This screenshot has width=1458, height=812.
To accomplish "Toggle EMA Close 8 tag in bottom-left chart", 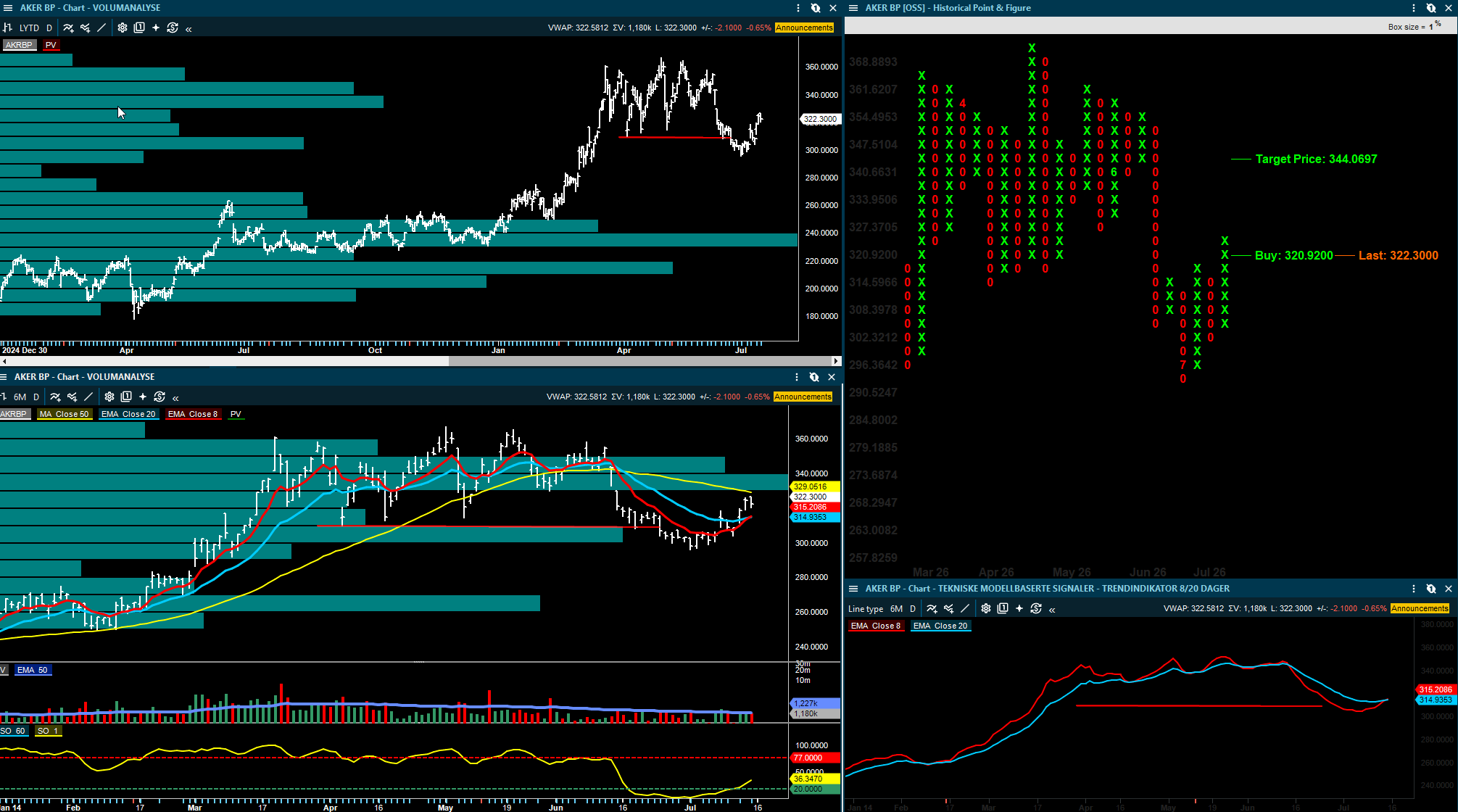I will [x=193, y=414].
